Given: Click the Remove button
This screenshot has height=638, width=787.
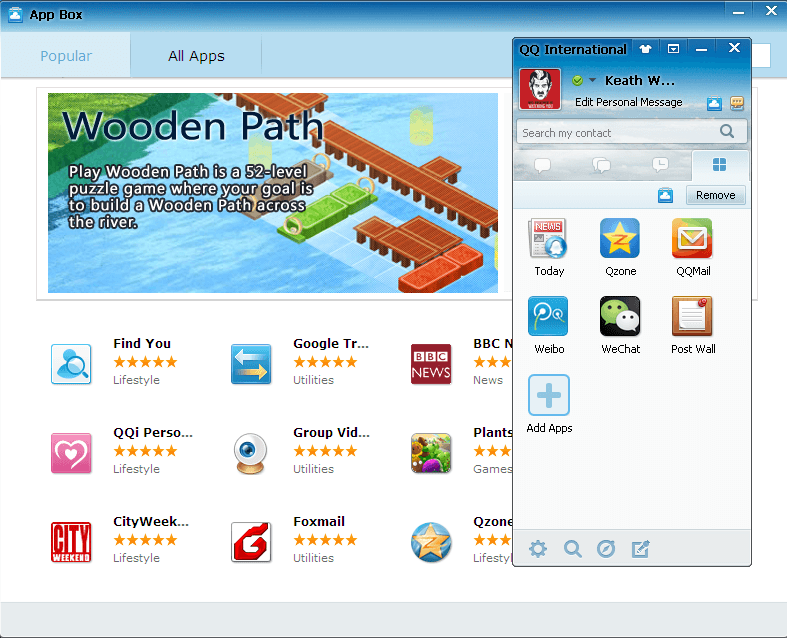Looking at the screenshot, I should [715, 195].
